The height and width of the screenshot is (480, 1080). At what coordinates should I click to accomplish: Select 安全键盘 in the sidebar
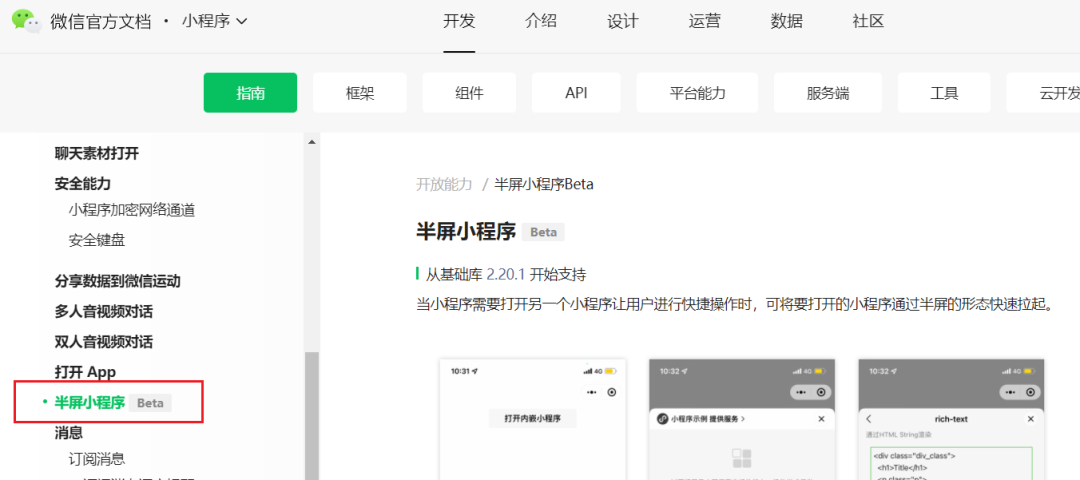tap(97, 240)
